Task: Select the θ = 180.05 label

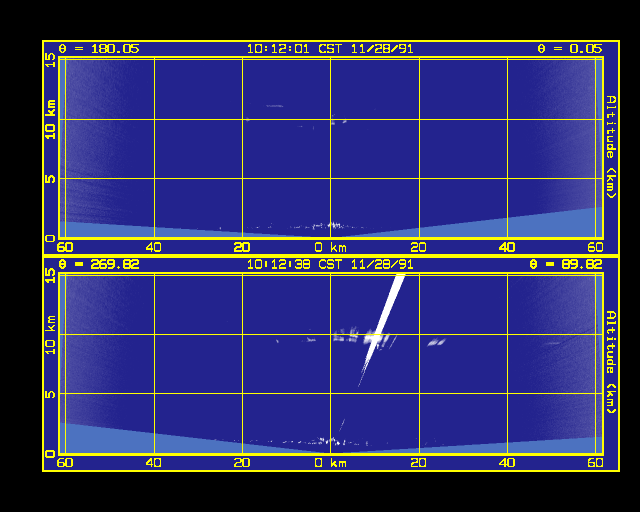Action: [99, 49]
